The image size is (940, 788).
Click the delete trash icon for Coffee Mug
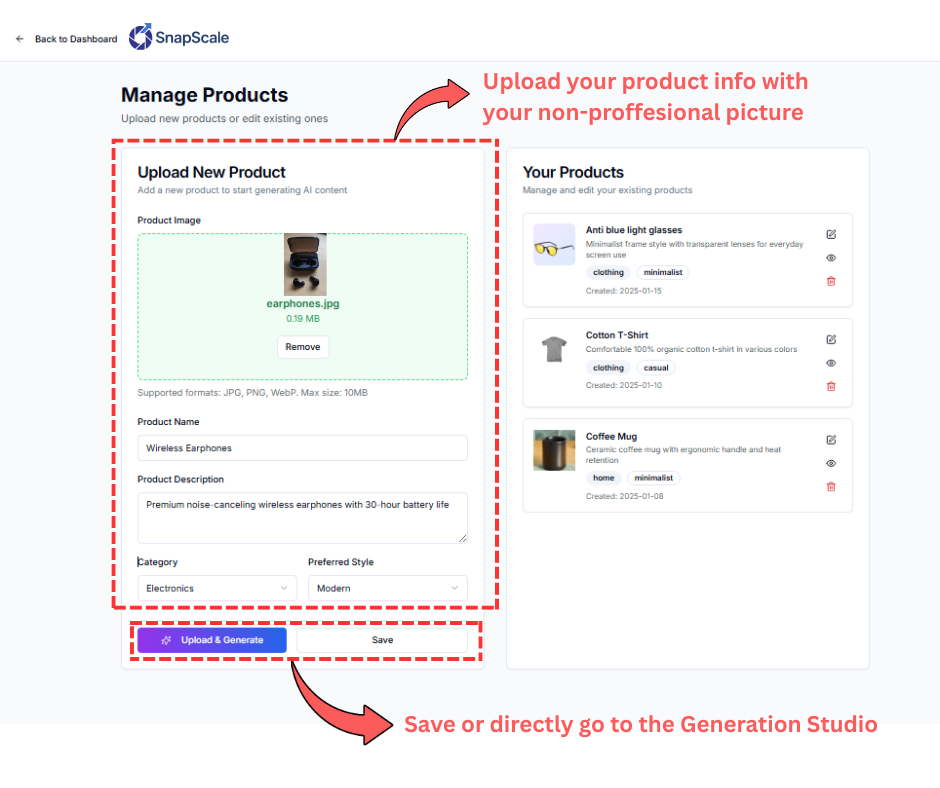[830, 487]
